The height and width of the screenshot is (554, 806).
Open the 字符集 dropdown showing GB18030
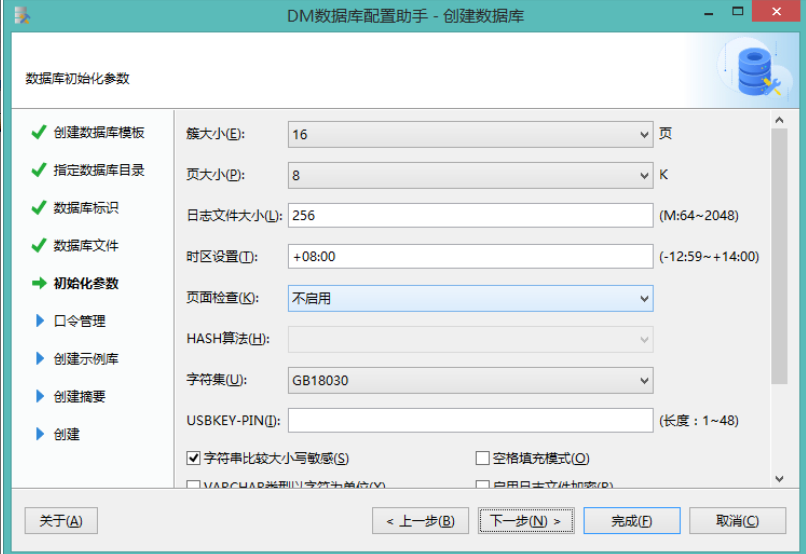tap(470, 380)
